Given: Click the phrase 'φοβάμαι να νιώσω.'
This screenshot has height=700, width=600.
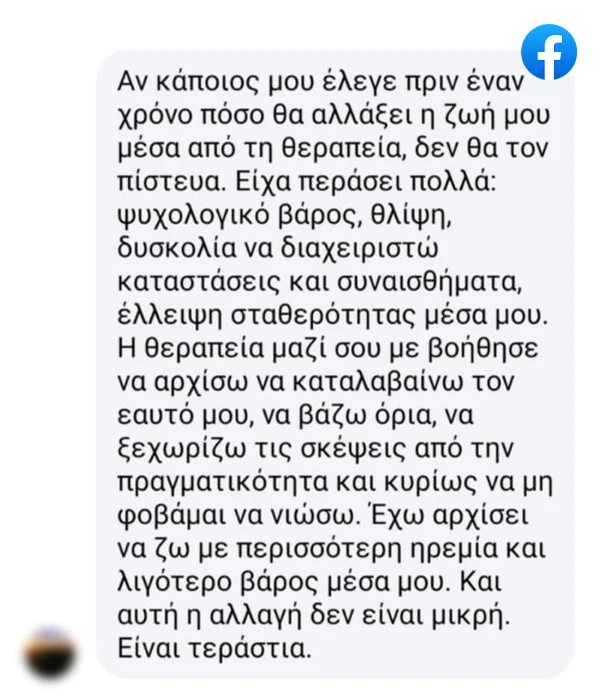Looking at the screenshot, I should click(x=238, y=516).
